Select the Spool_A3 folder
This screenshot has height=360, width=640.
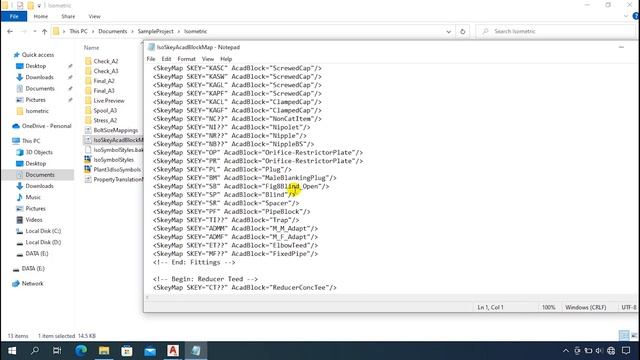pyautogui.click(x=105, y=110)
